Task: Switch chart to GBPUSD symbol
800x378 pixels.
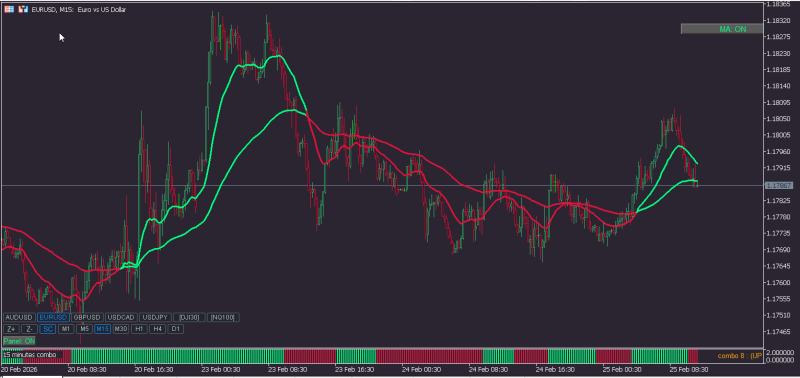Action: [x=87, y=317]
